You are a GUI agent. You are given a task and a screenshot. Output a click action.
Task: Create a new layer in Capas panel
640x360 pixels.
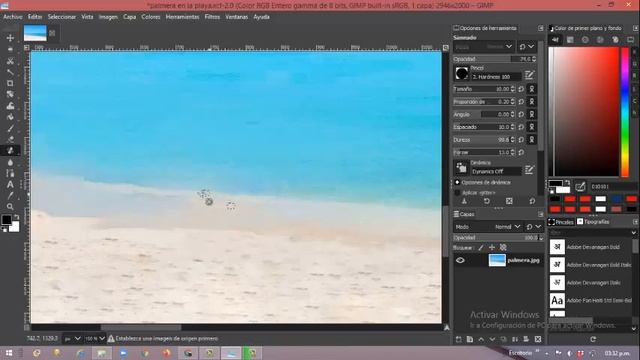tap(459, 339)
